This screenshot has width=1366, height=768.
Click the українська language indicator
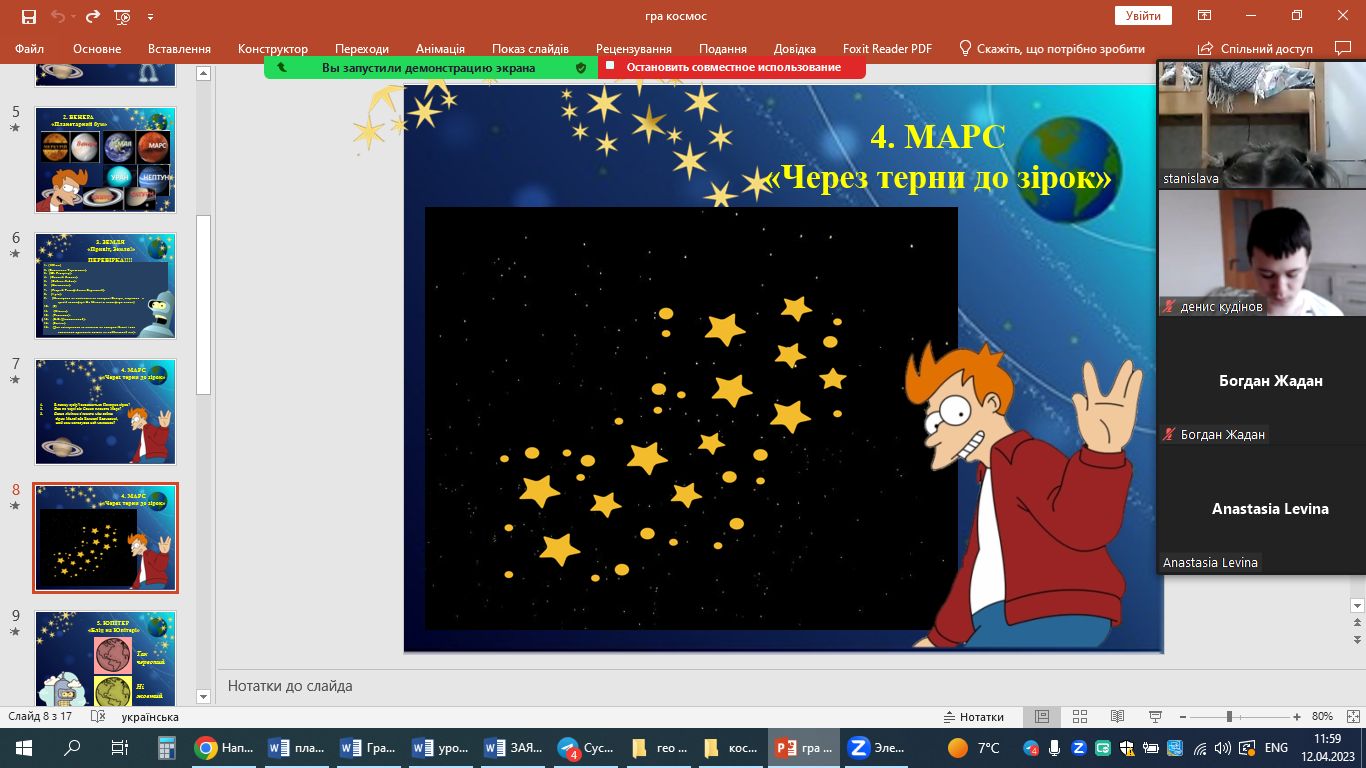(150, 717)
